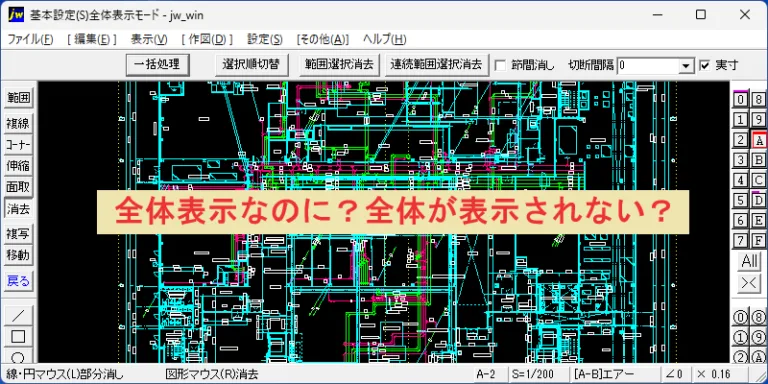Open the 設定(S) menu
Screen dimensions: 768x384
tap(264, 39)
